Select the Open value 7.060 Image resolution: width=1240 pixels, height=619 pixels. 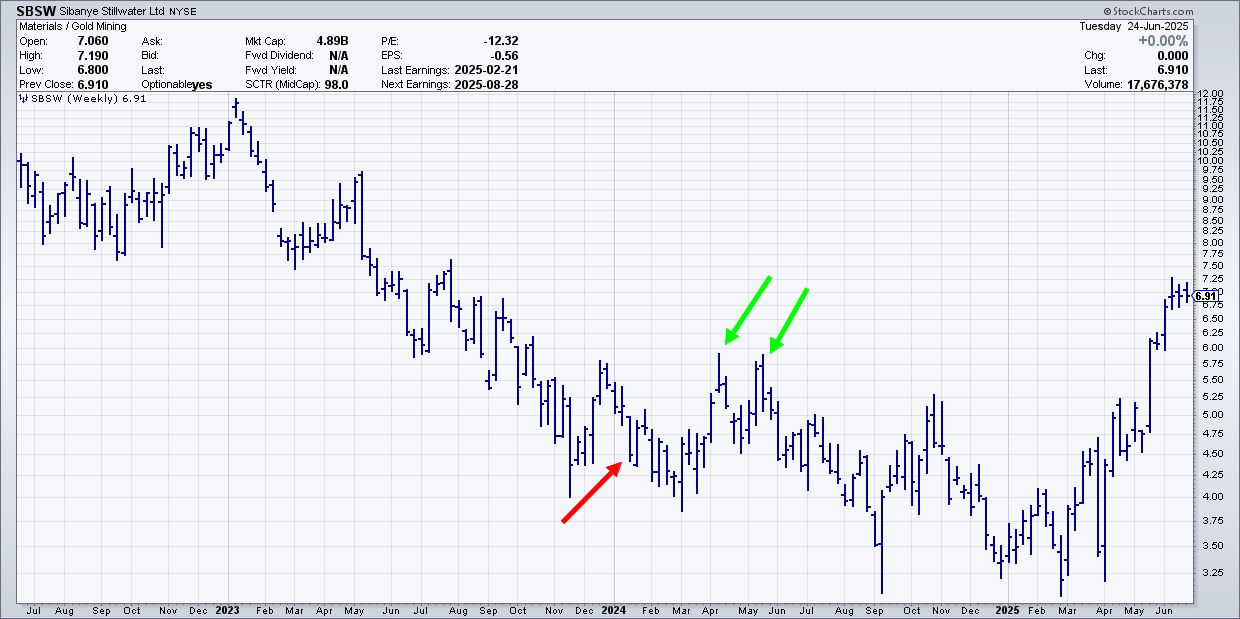(93, 41)
